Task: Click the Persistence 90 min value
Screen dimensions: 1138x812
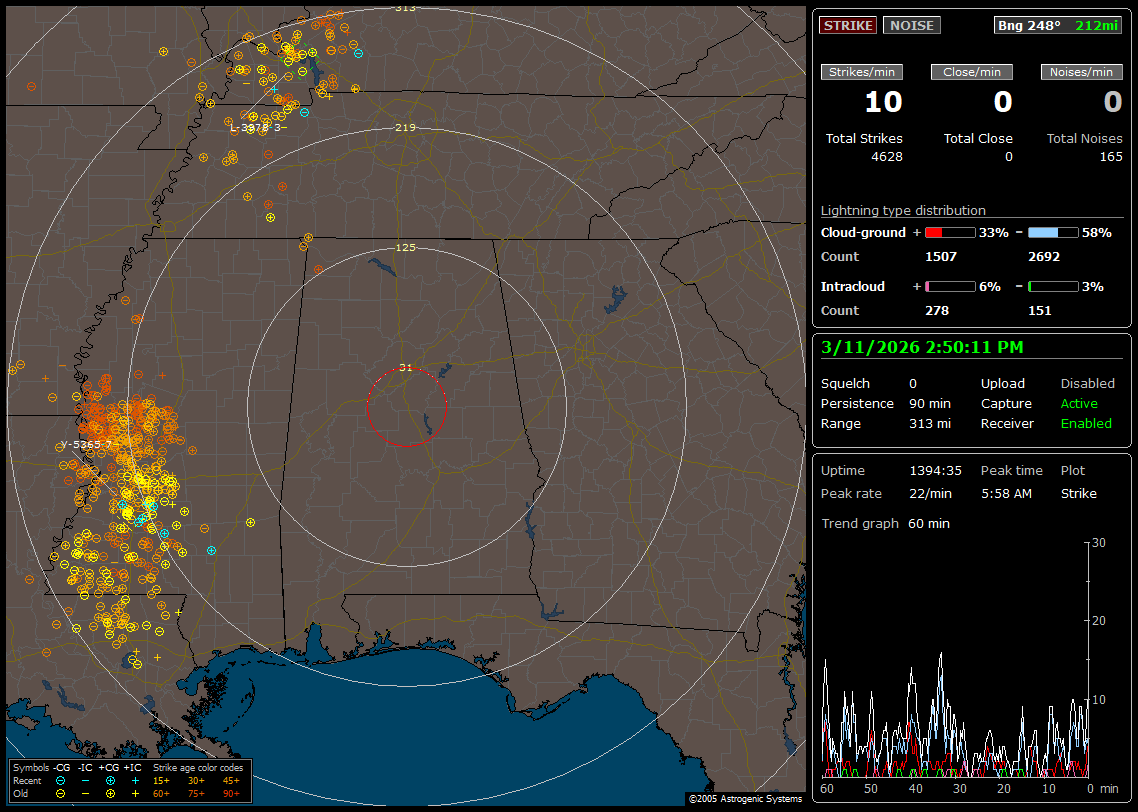Action: [x=931, y=403]
